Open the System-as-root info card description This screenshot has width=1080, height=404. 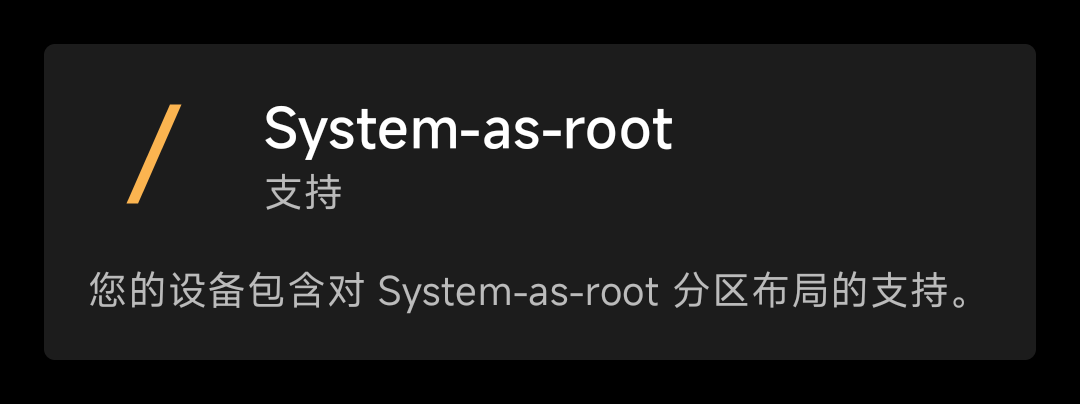(x=530, y=293)
